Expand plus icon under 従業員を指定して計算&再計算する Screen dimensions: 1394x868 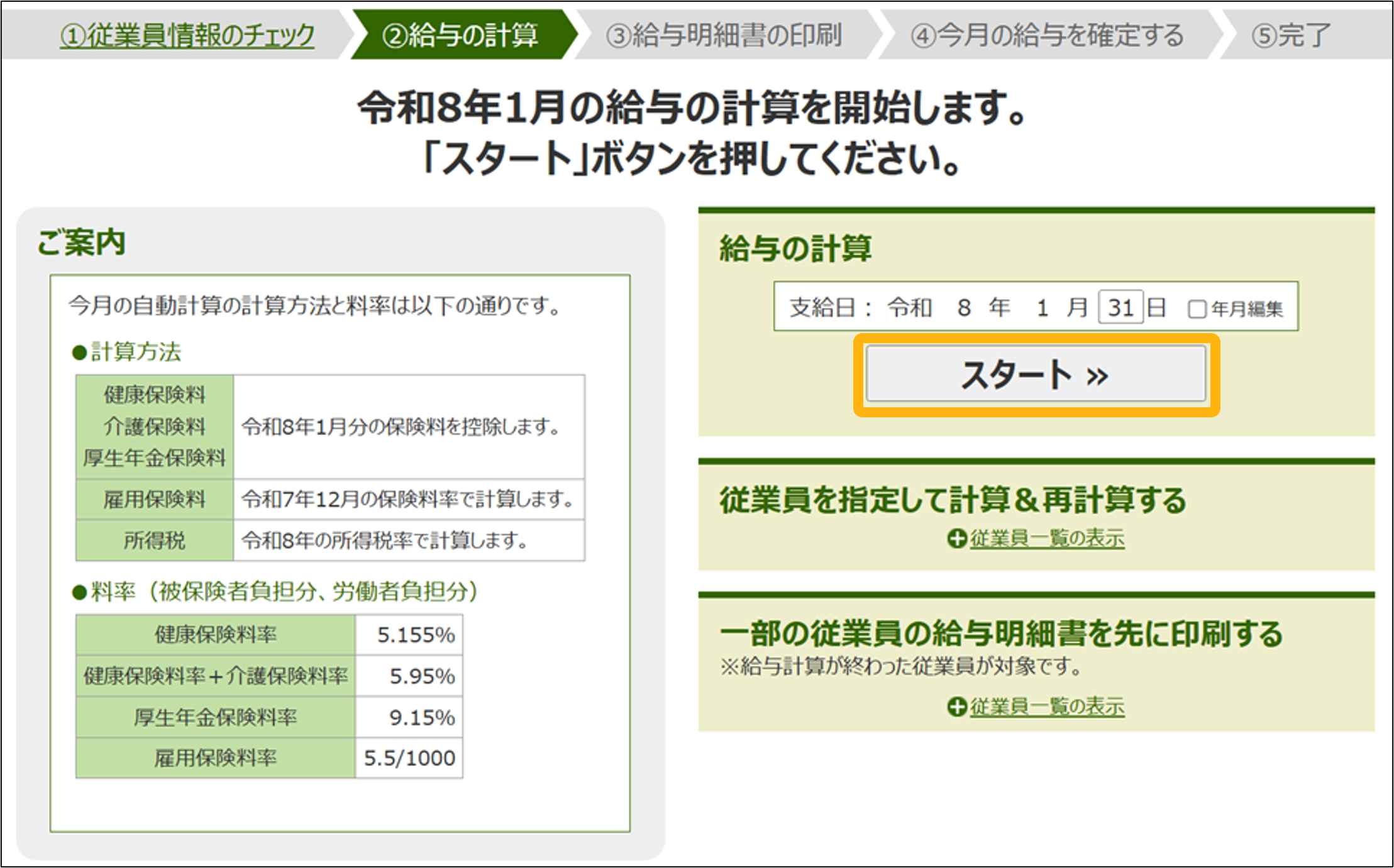tap(956, 539)
